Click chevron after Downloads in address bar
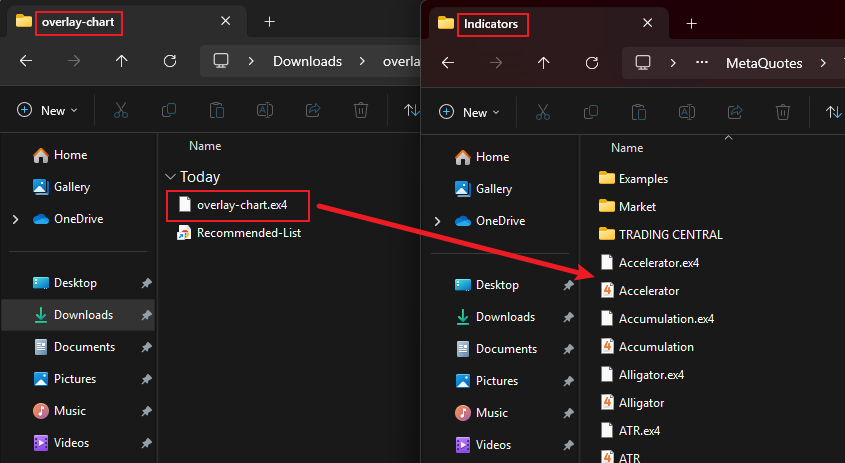 point(362,61)
